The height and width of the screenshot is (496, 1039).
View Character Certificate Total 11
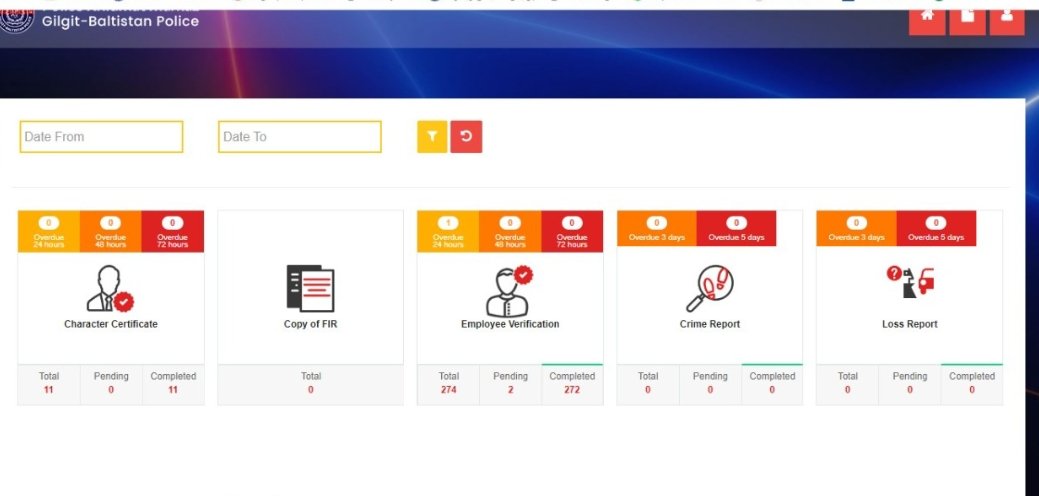(49, 384)
